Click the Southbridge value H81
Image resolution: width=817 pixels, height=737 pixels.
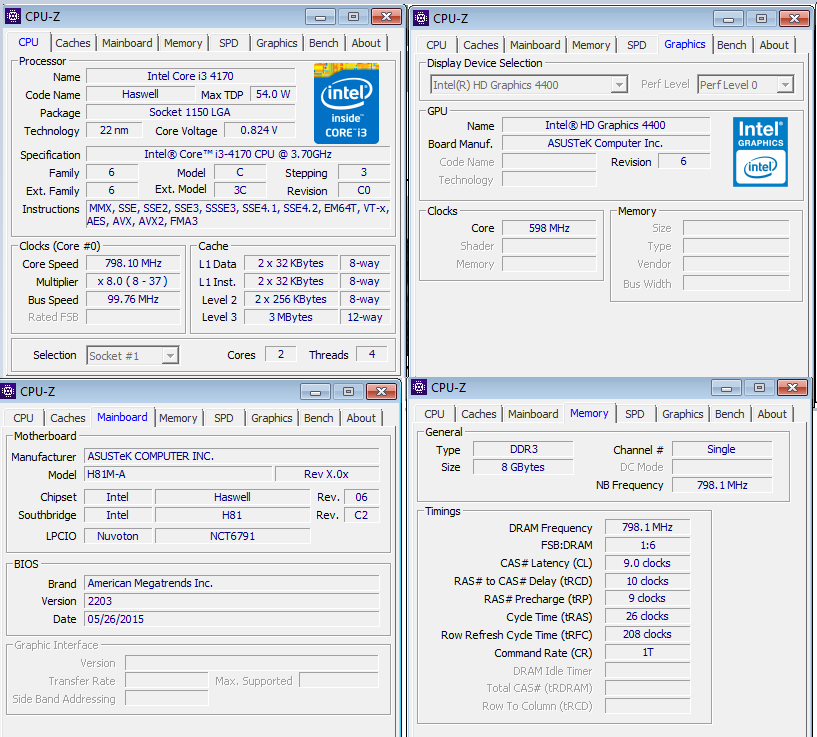(x=232, y=515)
